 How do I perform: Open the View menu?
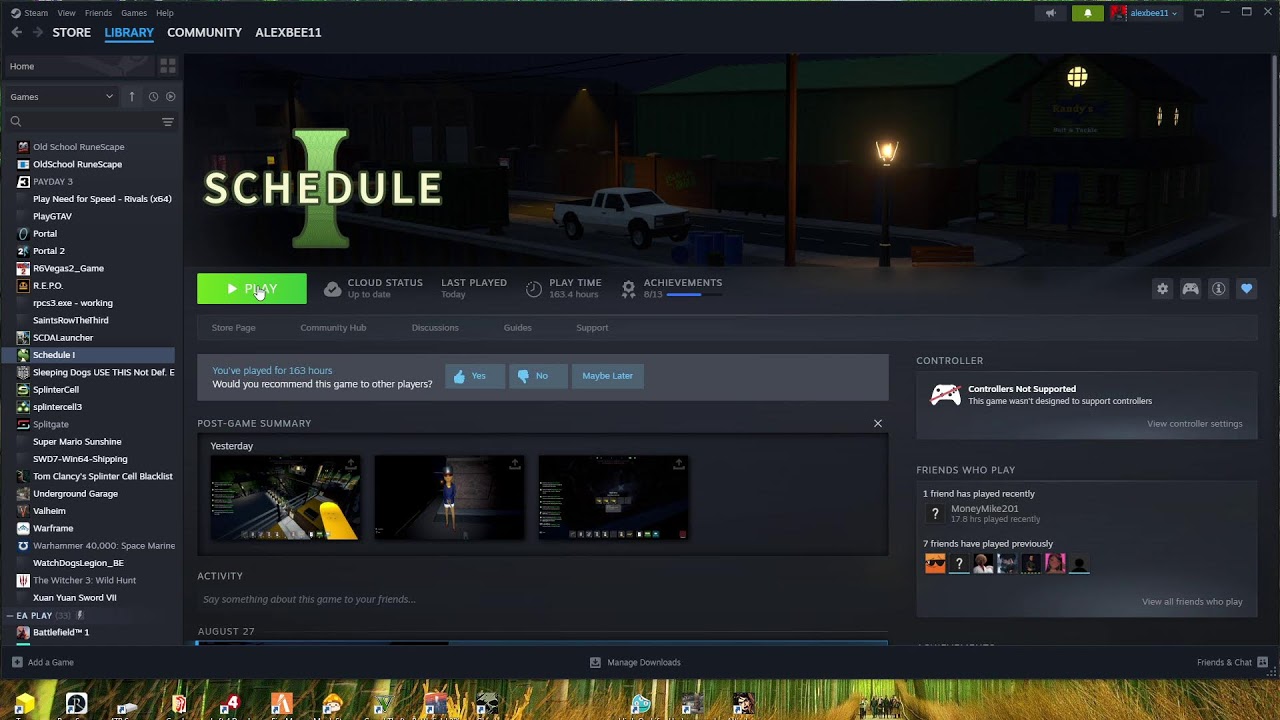coord(67,13)
